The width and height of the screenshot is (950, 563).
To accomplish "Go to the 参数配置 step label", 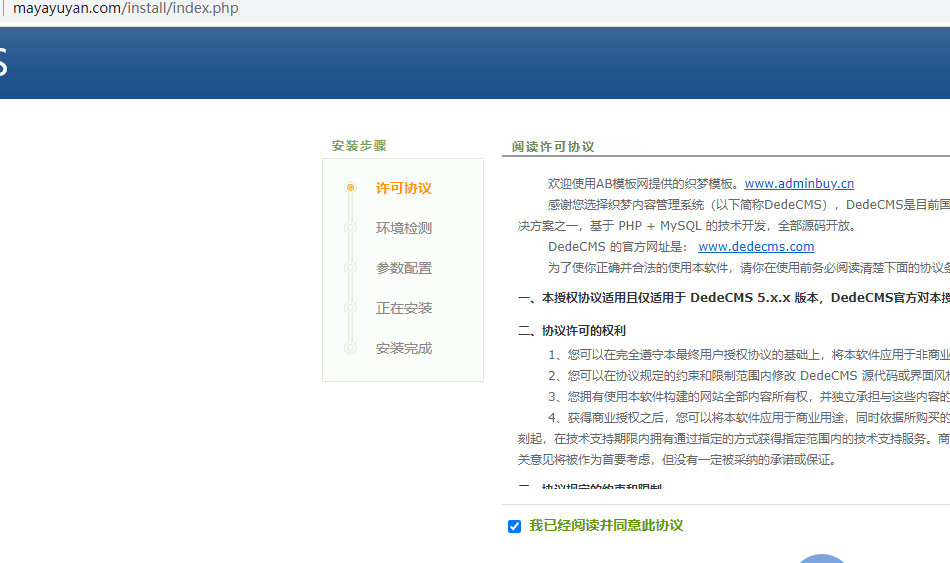I will click(403, 268).
